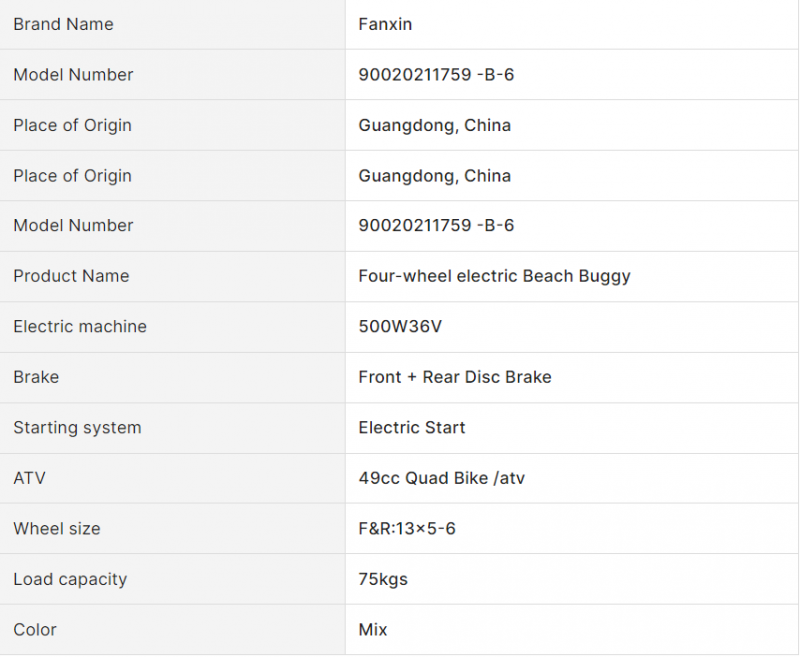The height and width of the screenshot is (657, 800).
Task: Select Four-wheel electric Beach Buggy text
Action: click(494, 276)
